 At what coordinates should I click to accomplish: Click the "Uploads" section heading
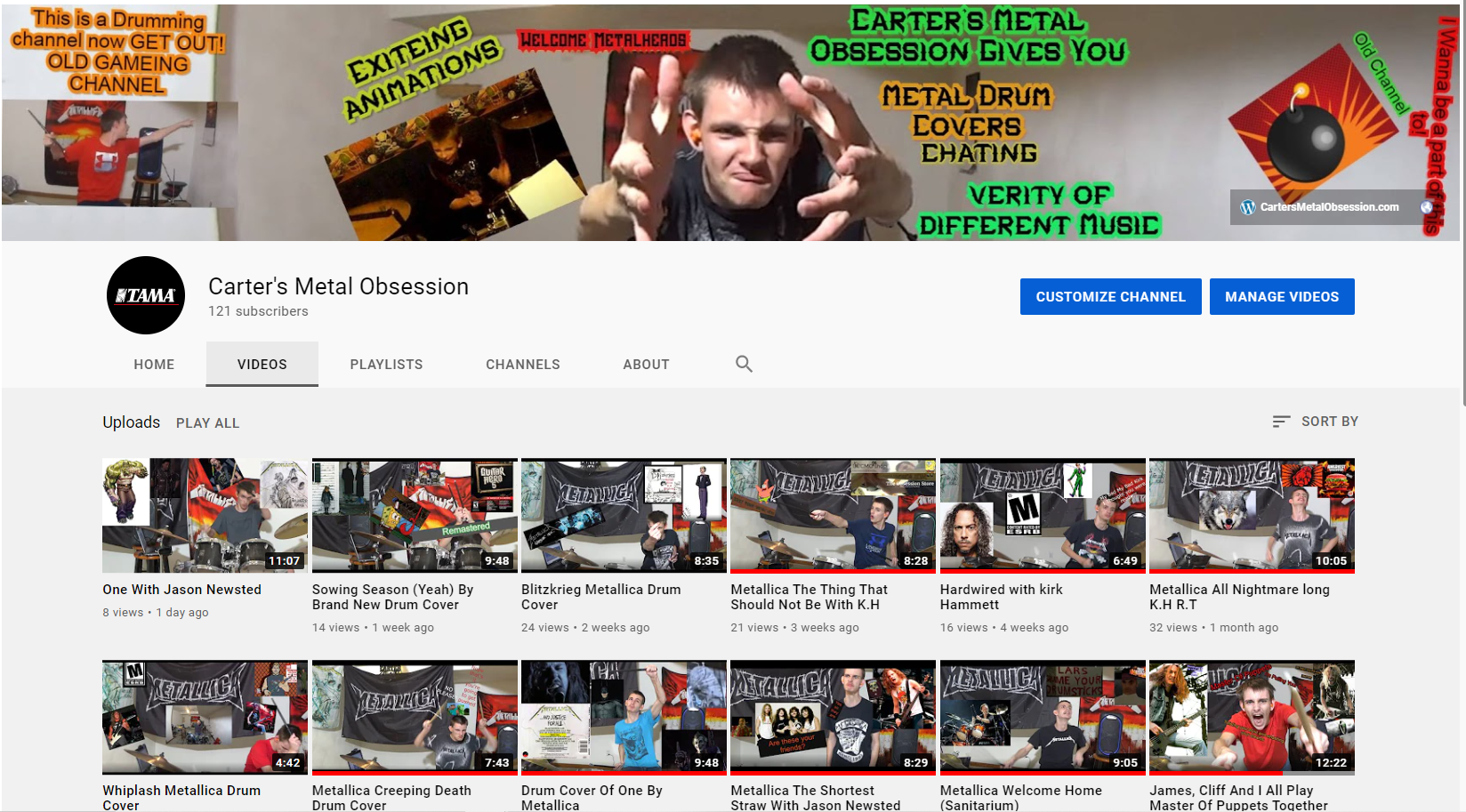coord(132,422)
